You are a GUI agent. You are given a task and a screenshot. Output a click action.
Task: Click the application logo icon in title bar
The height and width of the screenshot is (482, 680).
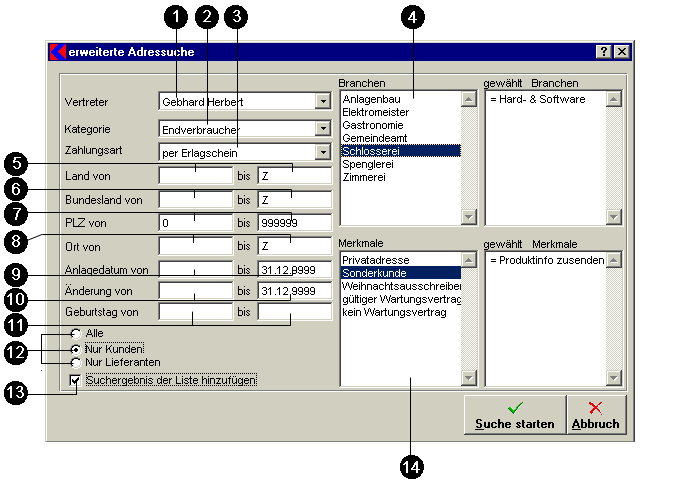(57, 51)
